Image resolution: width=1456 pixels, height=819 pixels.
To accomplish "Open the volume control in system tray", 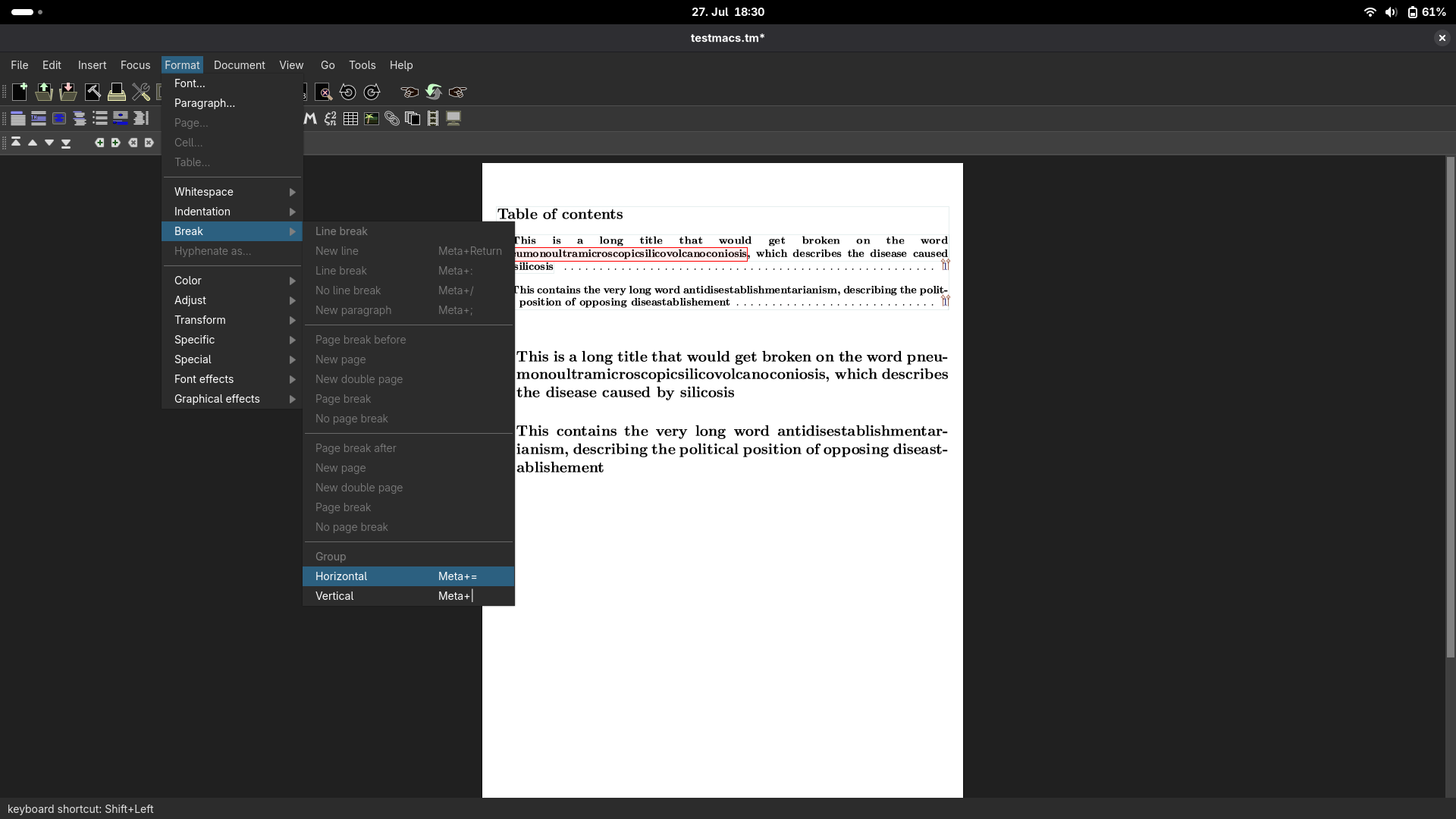I will (1391, 12).
